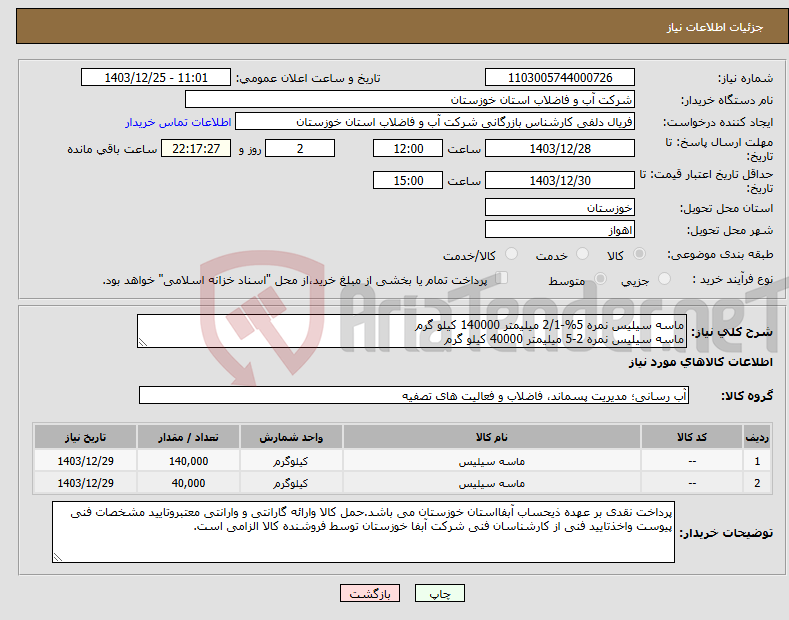Toggle the اسناد خزانه اسلامی payment checkbox

click(502, 278)
